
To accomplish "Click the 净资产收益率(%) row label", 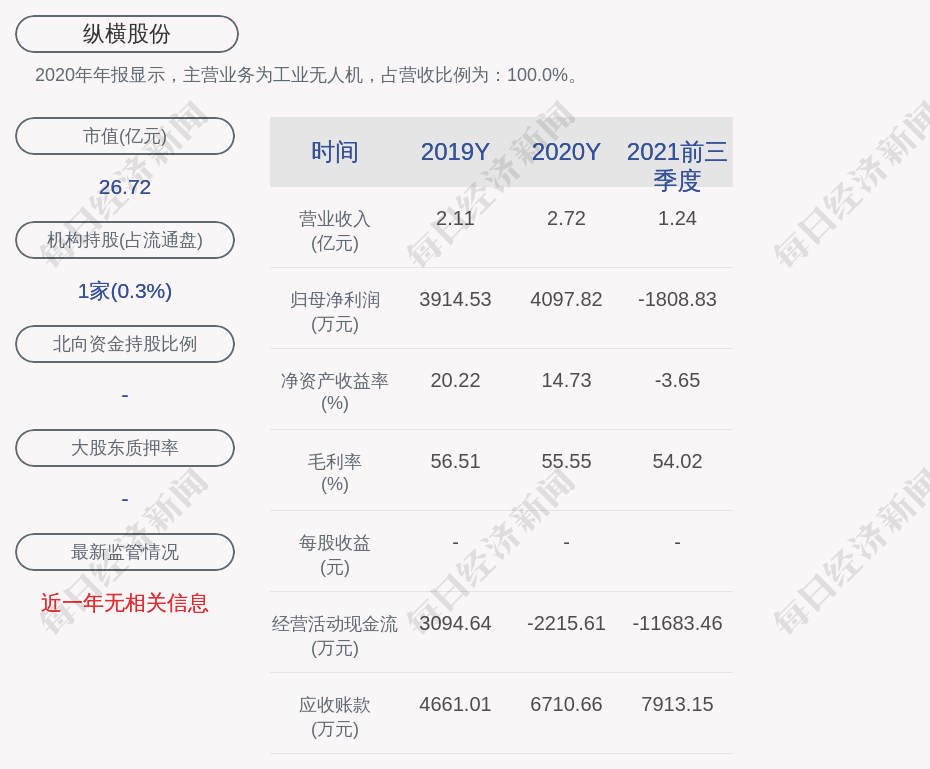I will 335,392.
